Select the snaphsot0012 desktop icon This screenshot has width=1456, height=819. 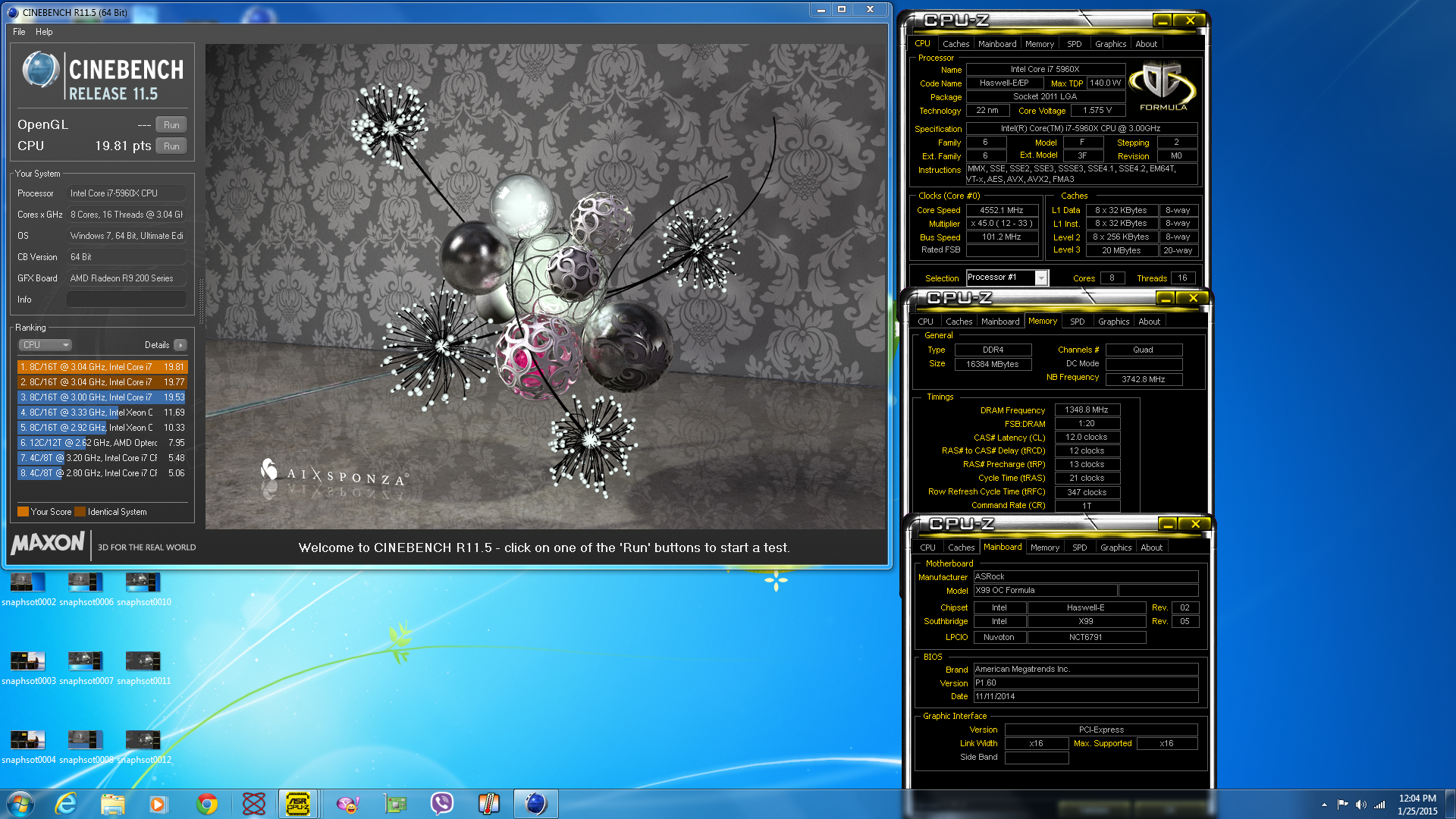click(144, 747)
